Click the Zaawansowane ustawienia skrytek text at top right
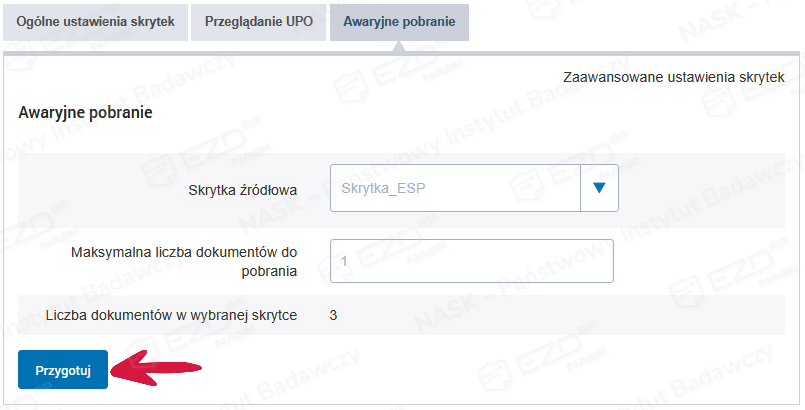The width and height of the screenshot is (805, 410). 673,77
